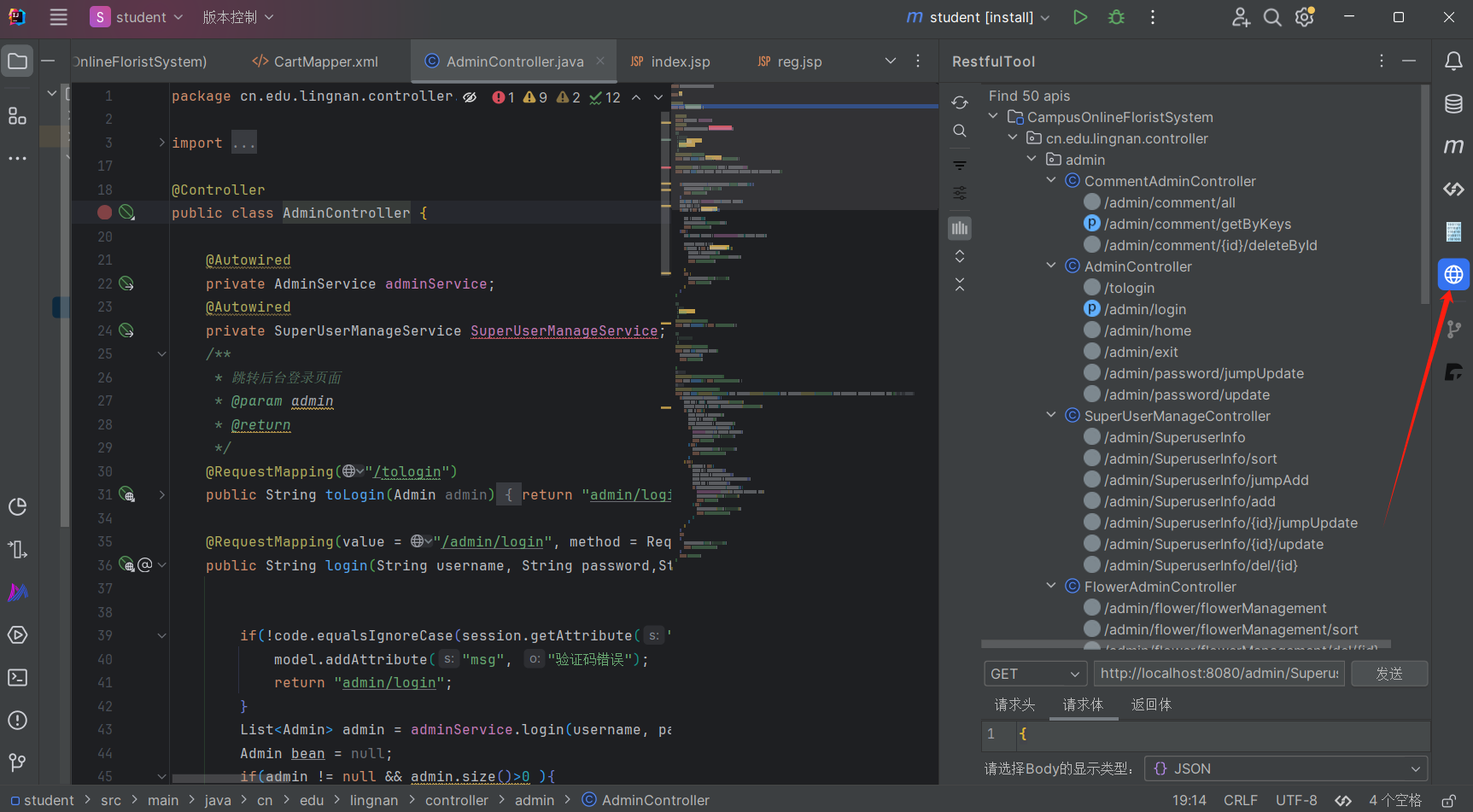The height and width of the screenshot is (812, 1473).
Task: Open the GET HTTP method dropdown
Action: pos(1035,674)
